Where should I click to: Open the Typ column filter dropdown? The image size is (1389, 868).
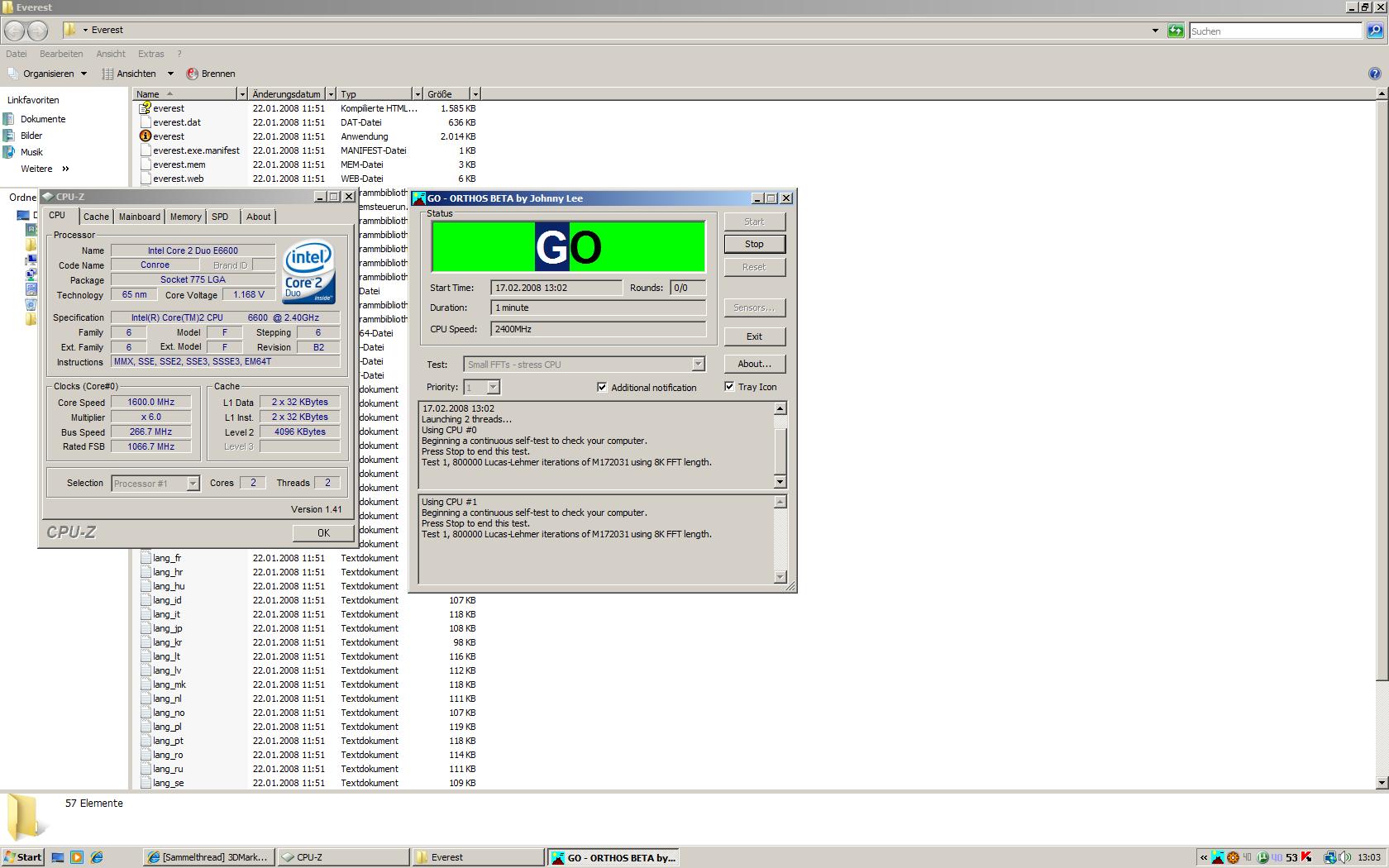[417, 94]
